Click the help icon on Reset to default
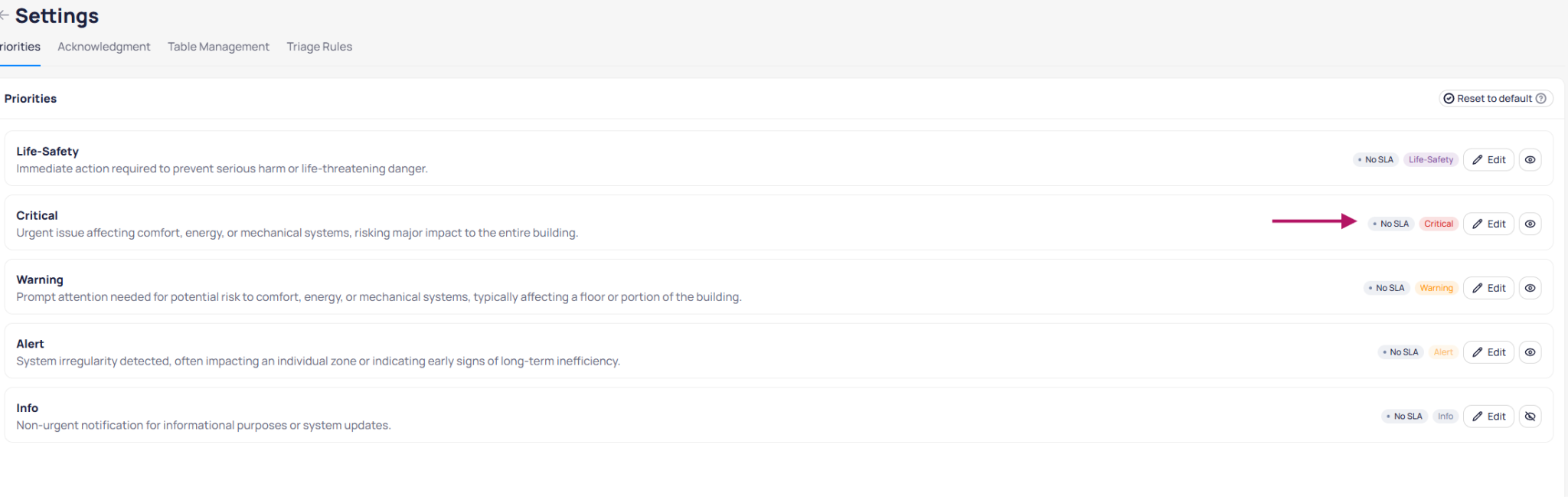Viewport: 1568px width, 497px height. [x=1541, y=99]
